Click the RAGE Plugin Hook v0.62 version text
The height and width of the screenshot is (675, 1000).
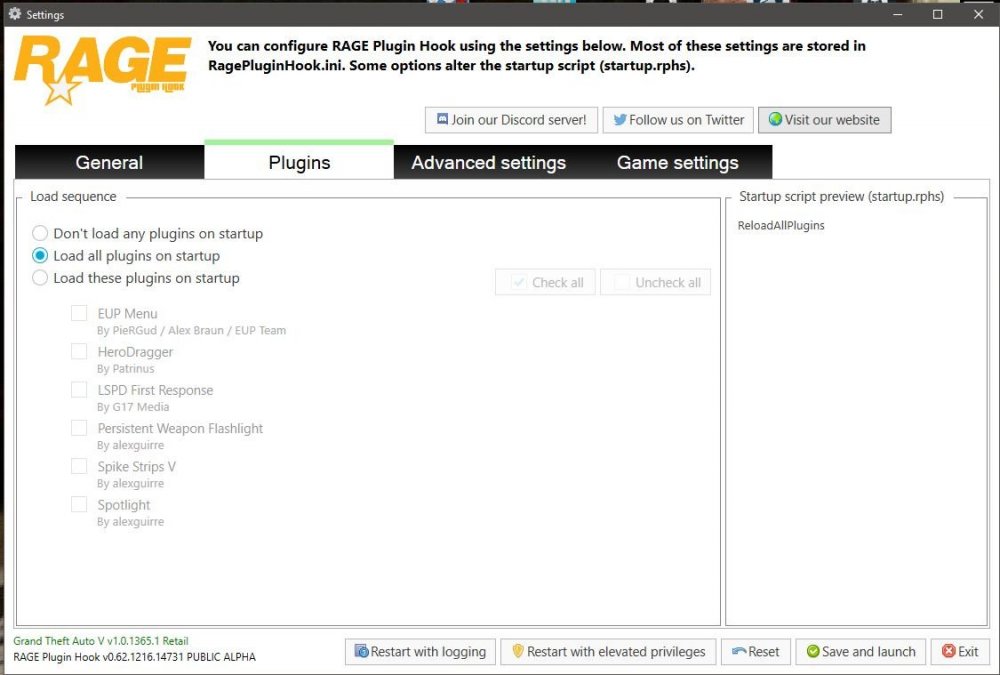click(135, 656)
